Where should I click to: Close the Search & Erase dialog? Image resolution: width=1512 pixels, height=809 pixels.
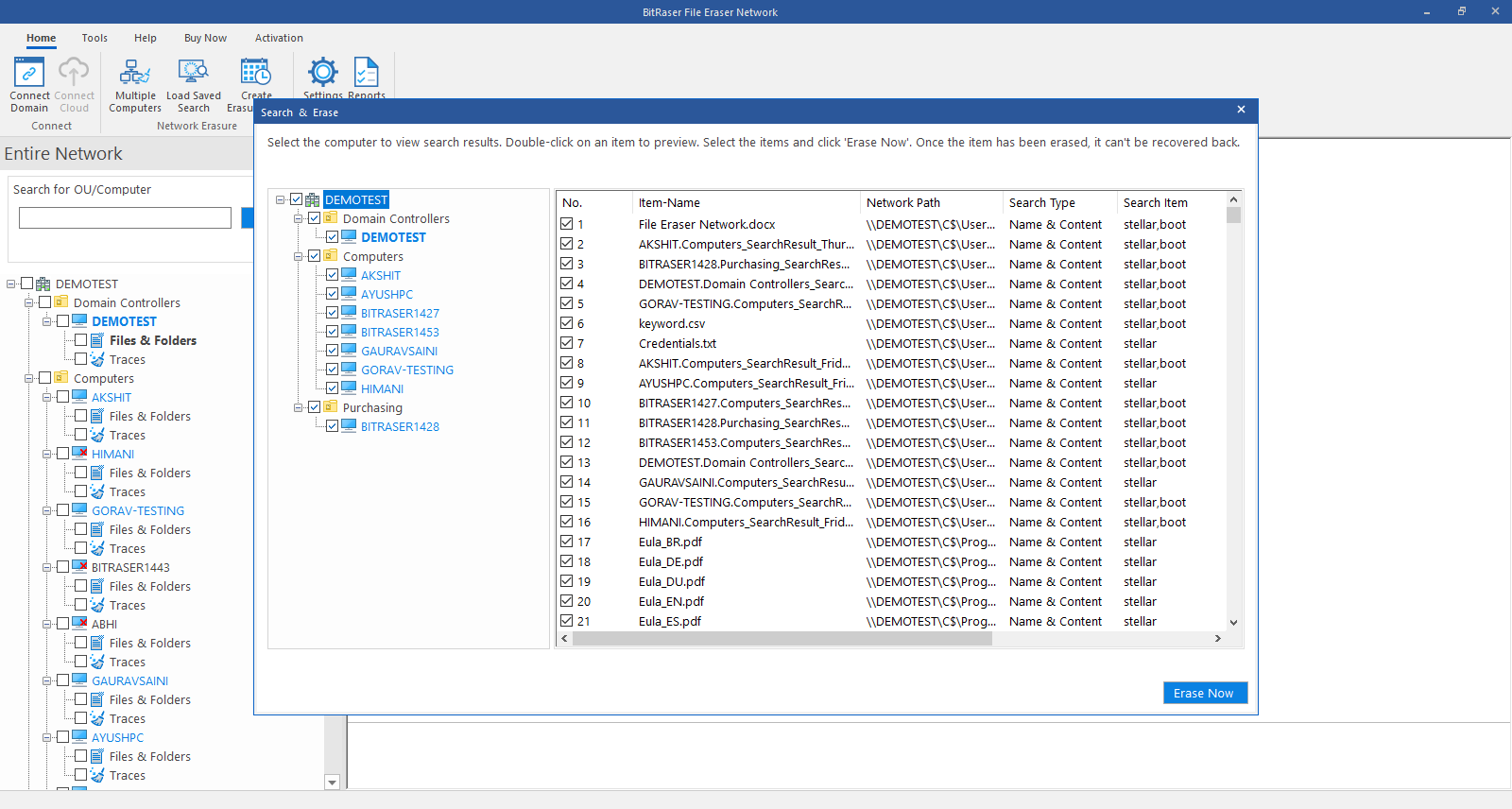pos(1241,110)
